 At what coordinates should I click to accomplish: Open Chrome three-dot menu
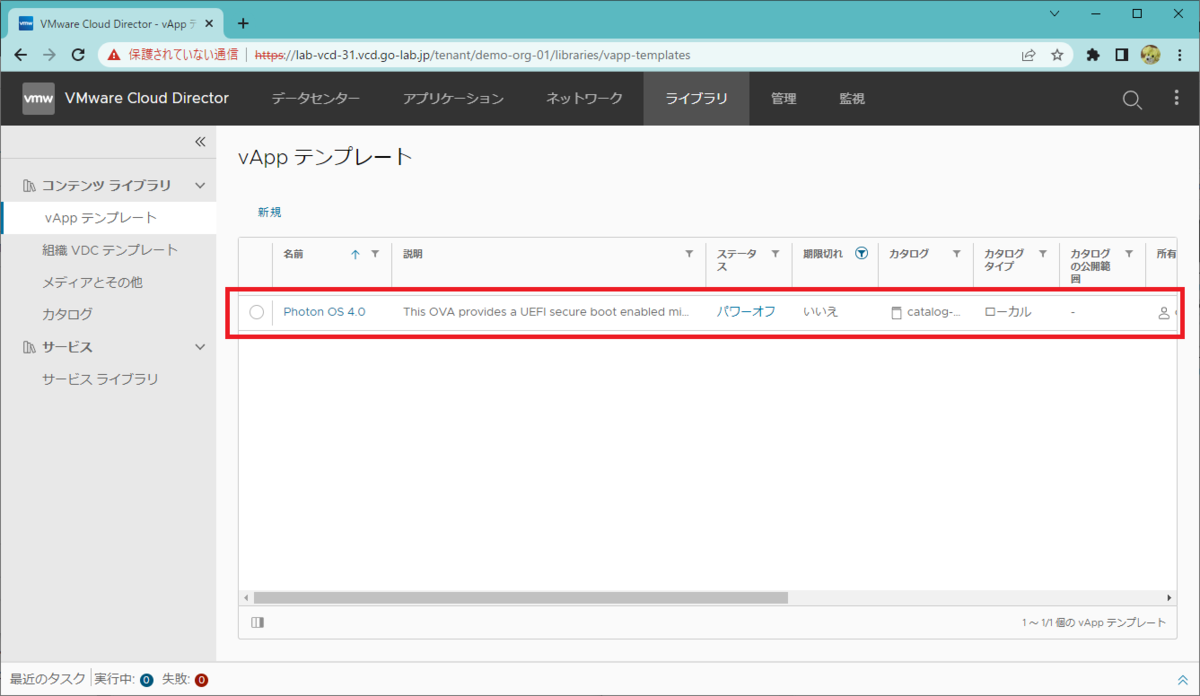(x=1179, y=55)
